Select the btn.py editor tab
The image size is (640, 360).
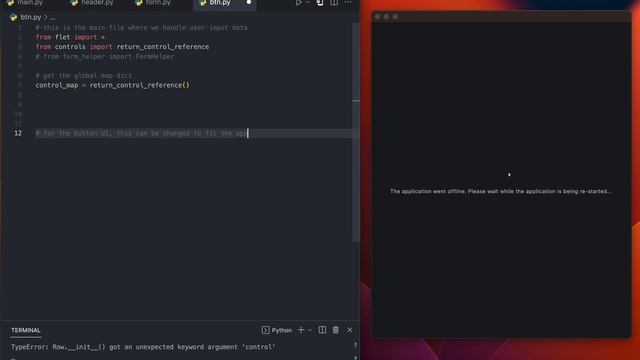[220, 2]
